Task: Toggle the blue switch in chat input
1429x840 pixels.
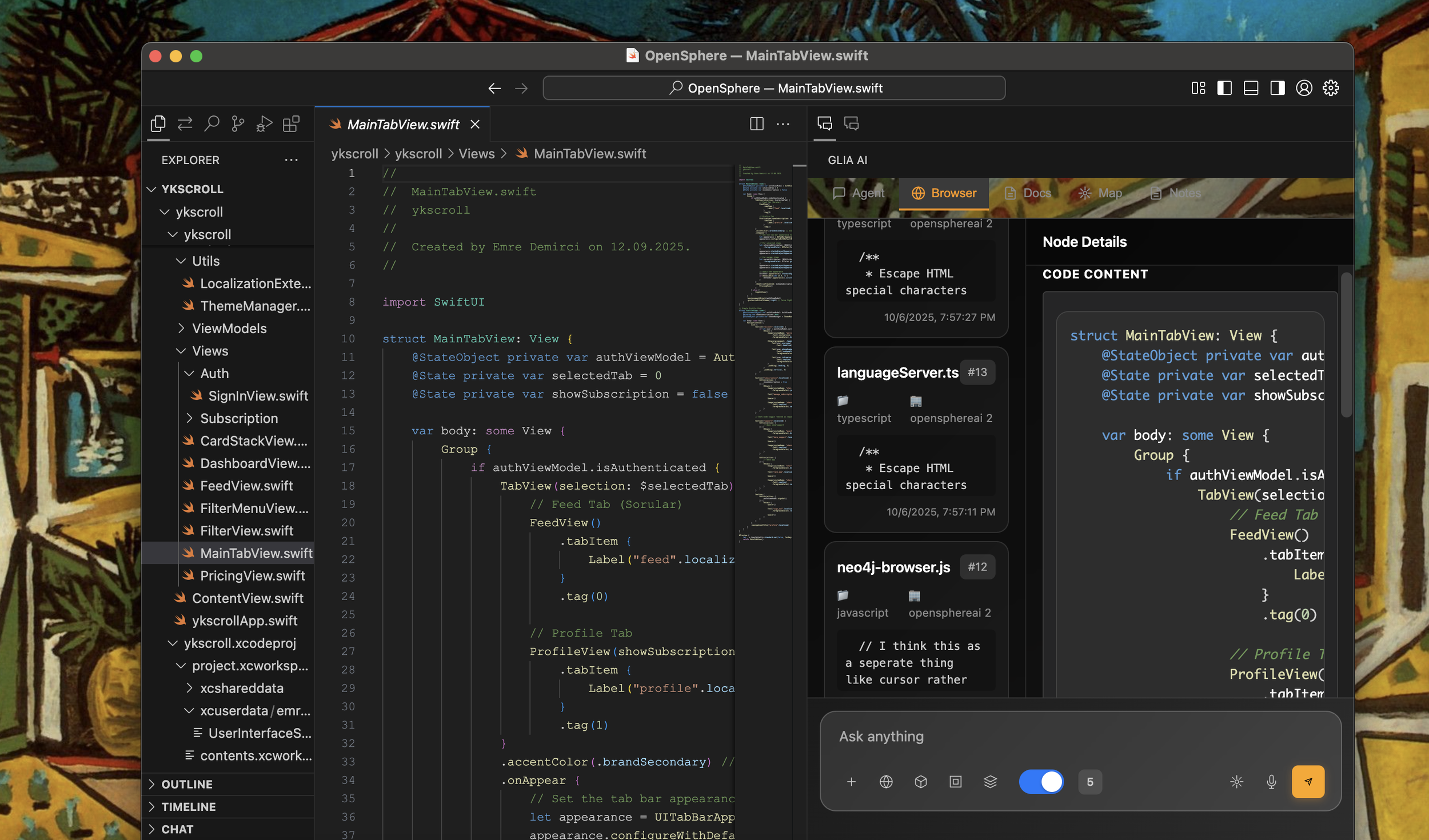Action: [1041, 781]
